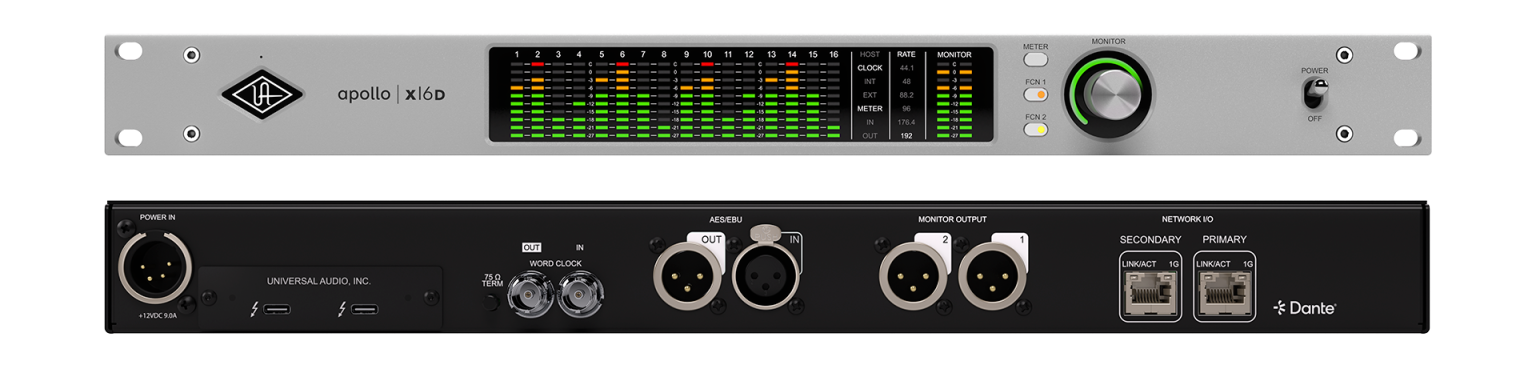Viewport: 1536px width, 377px height.
Task: Click the 176.4 sample rate value
Action: tap(906, 122)
